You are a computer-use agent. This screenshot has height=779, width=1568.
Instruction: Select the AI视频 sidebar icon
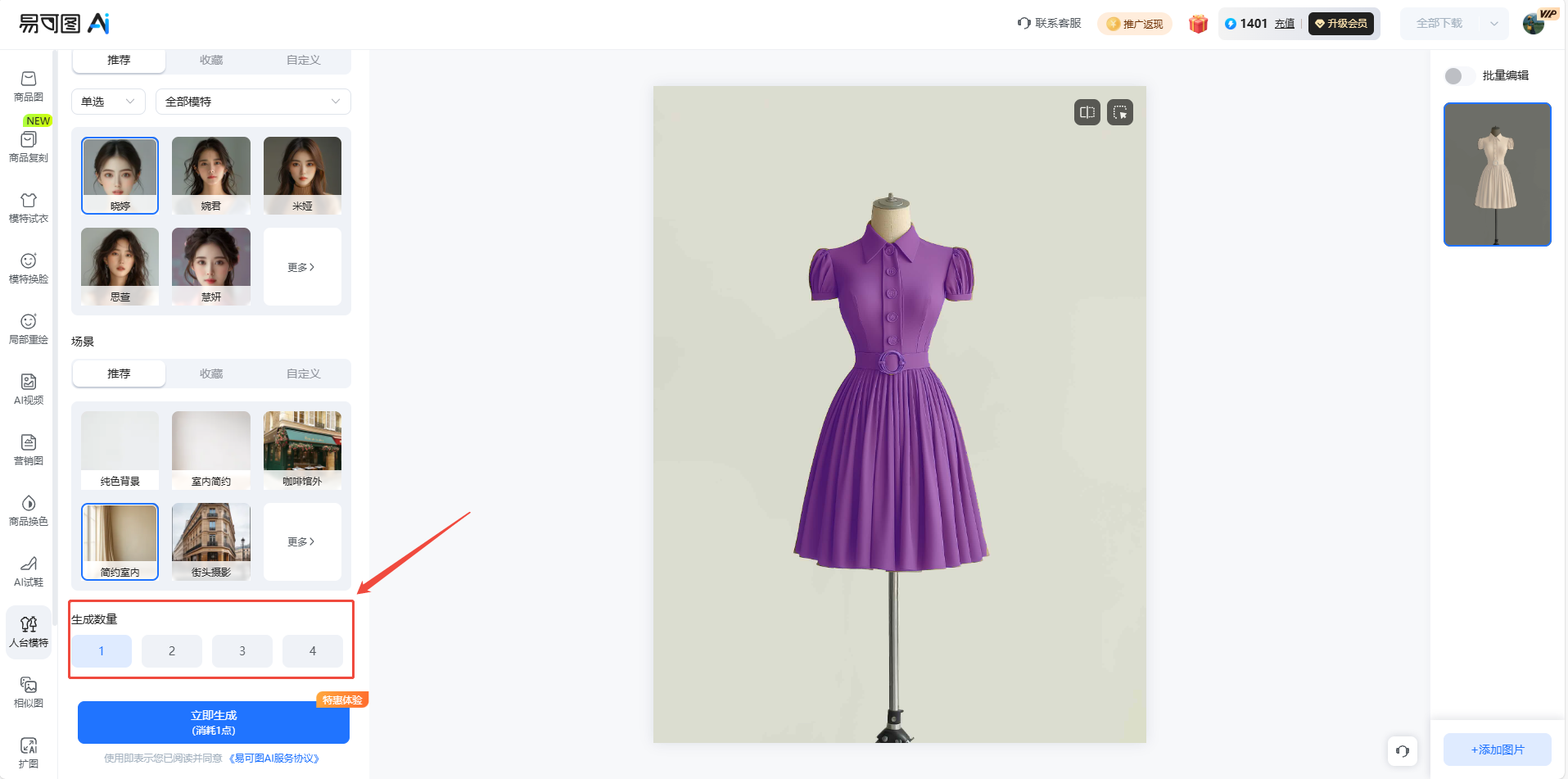tap(29, 389)
